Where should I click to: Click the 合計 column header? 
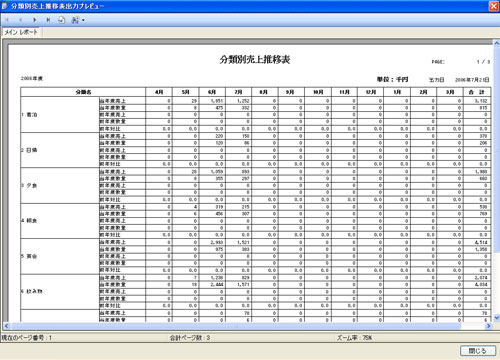pyautogui.click(x=477, y=92)
